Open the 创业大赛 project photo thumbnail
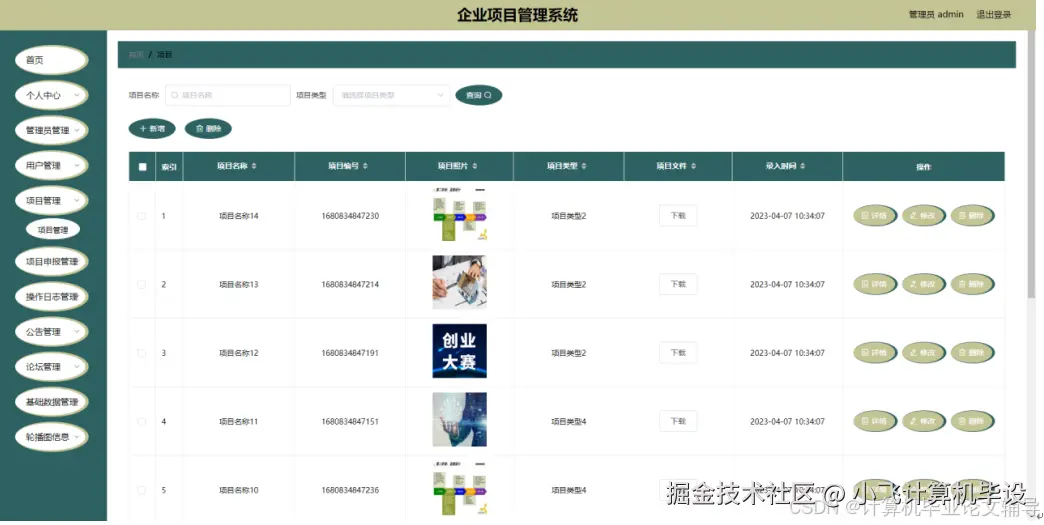The width and height of the screenshot is (1044, 525). [459, 351]
